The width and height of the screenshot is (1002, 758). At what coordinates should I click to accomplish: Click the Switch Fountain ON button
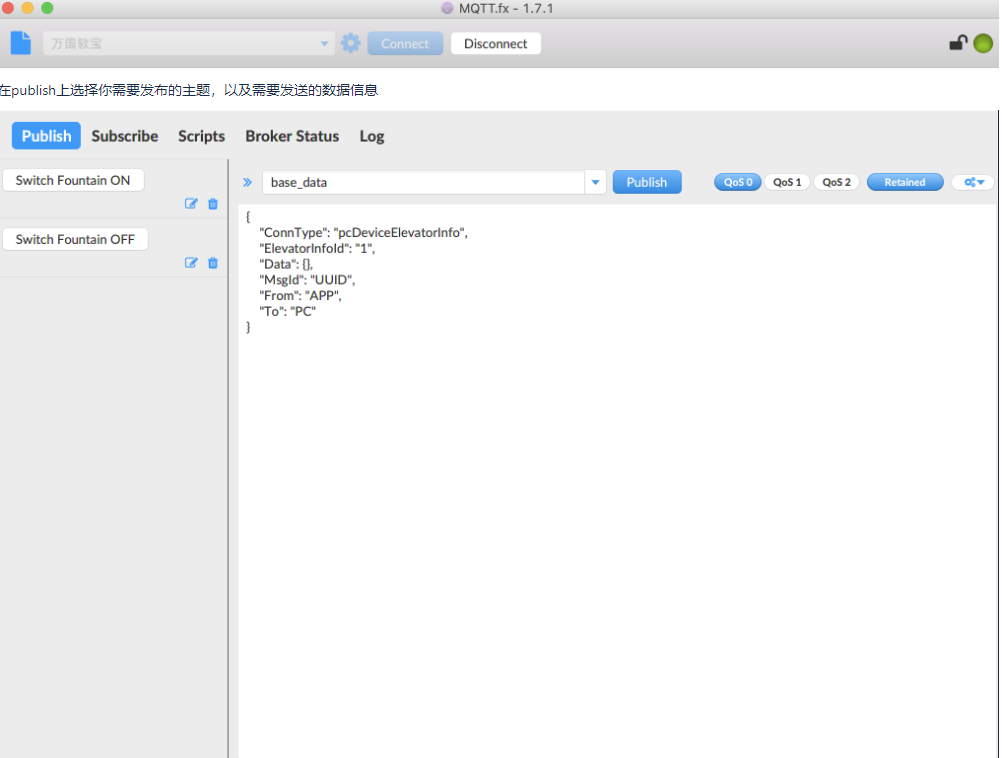pyautogui.click(x=73, y=180)
